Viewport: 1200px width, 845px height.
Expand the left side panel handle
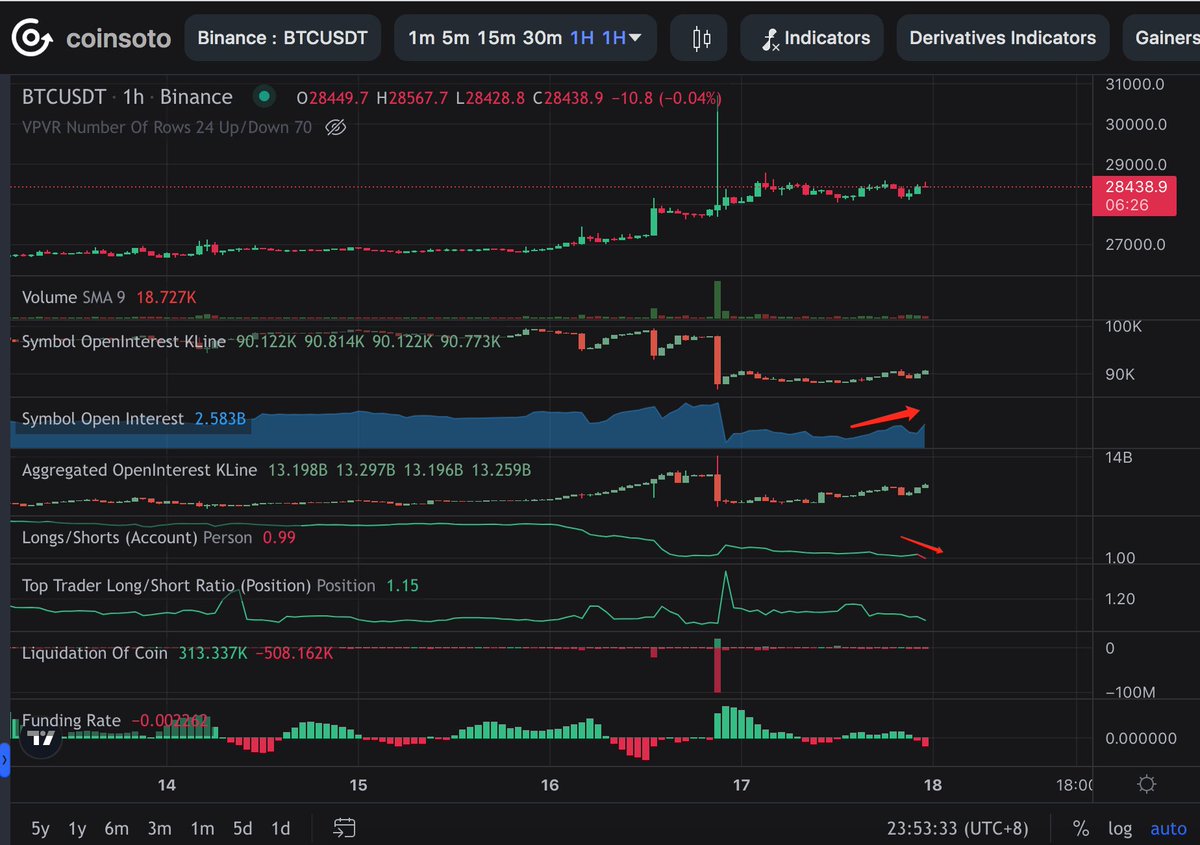(4, 760)
